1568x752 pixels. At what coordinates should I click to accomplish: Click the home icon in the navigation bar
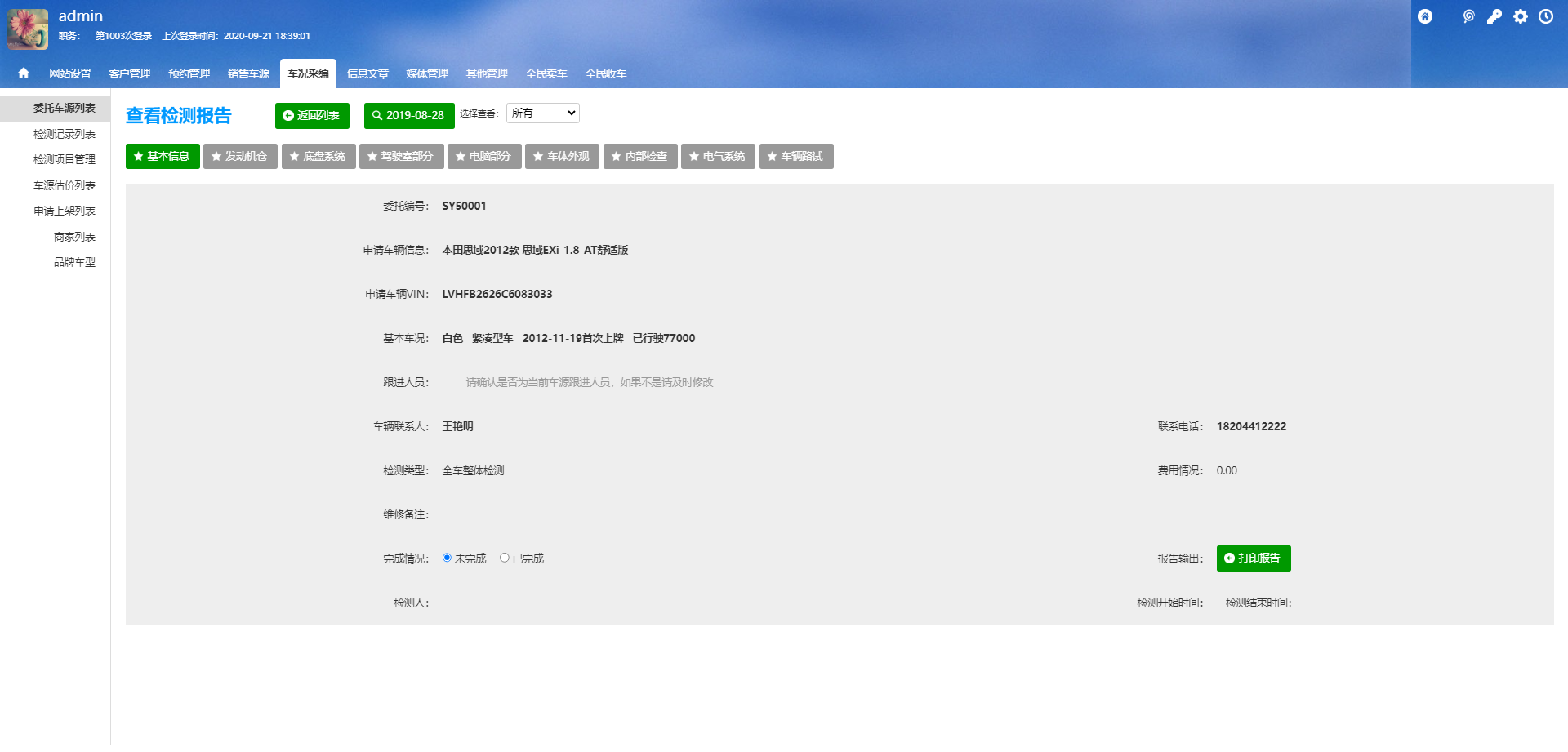click(24, 73)
